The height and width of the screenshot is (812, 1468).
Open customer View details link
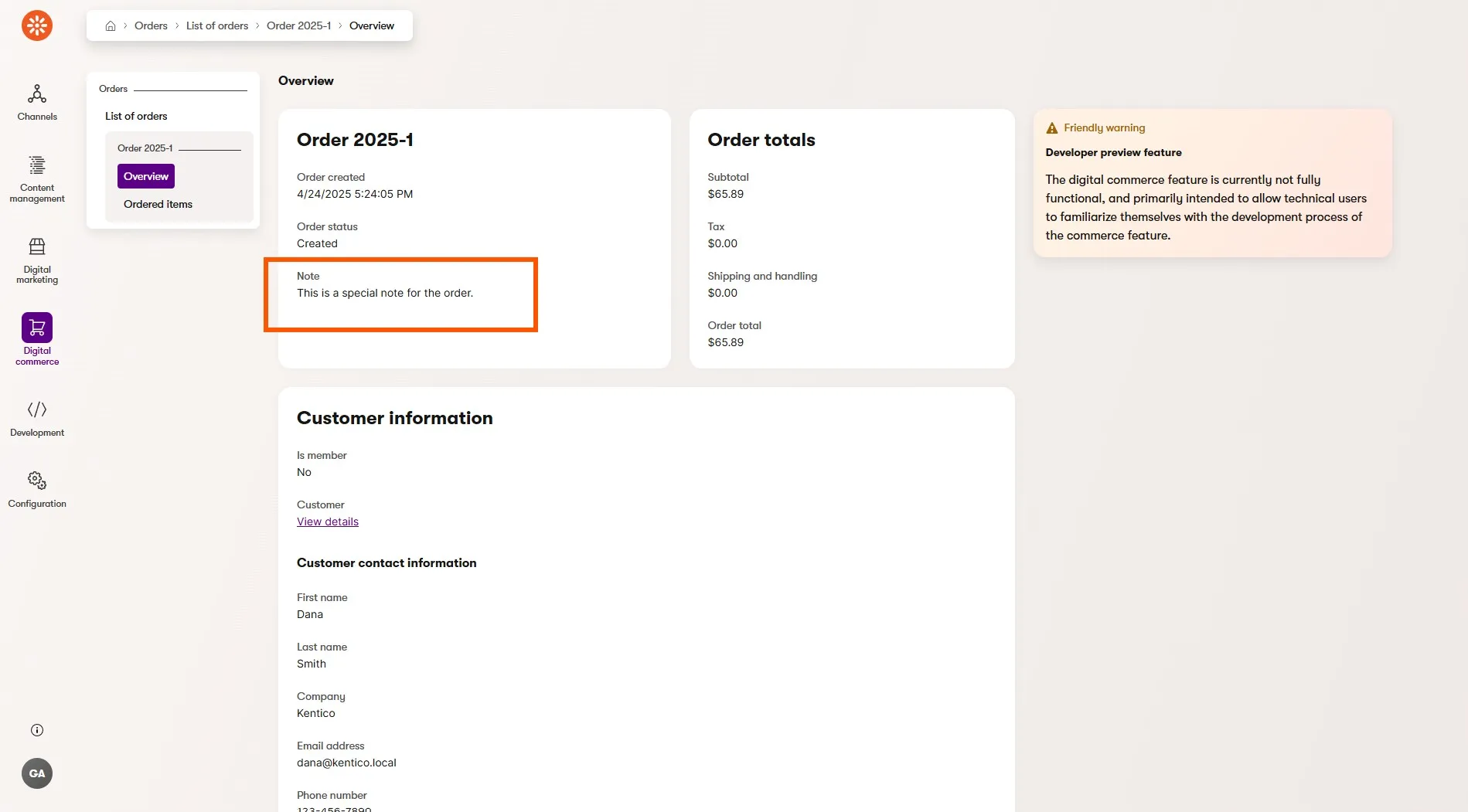[x=328, y=522]
